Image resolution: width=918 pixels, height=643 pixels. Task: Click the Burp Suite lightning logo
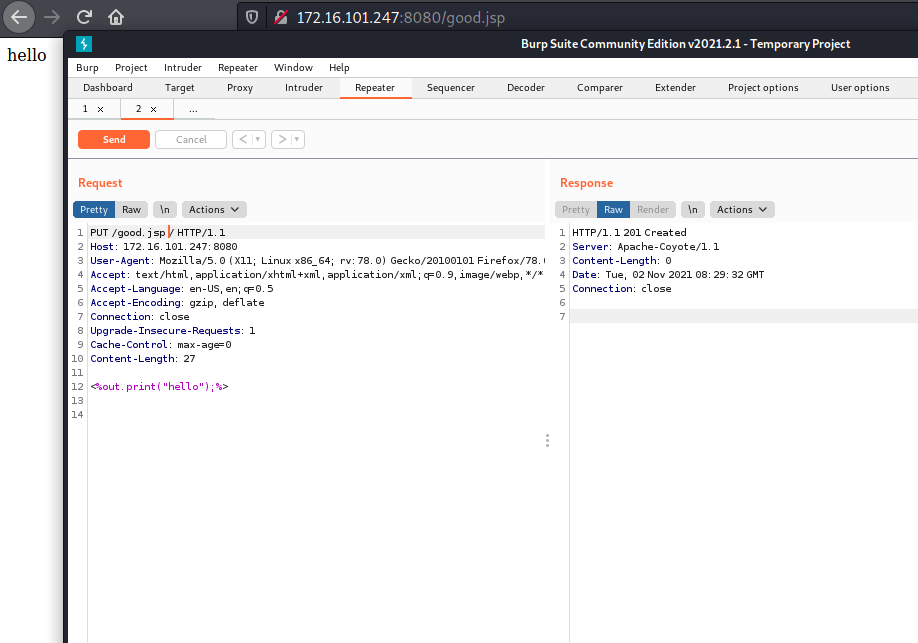click(x=84, y=44)
